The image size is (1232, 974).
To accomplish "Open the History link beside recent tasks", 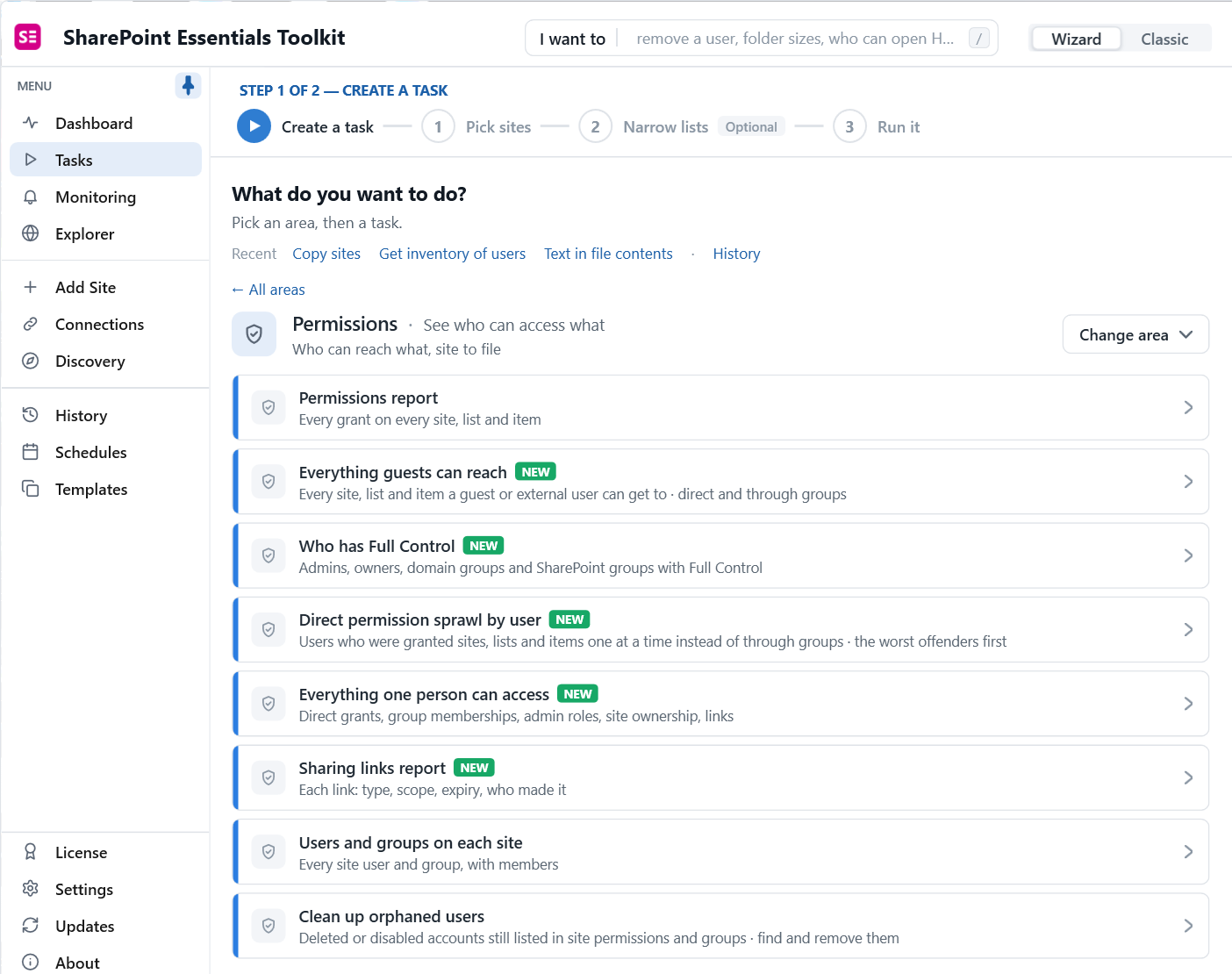I will (x=736, y=254).
